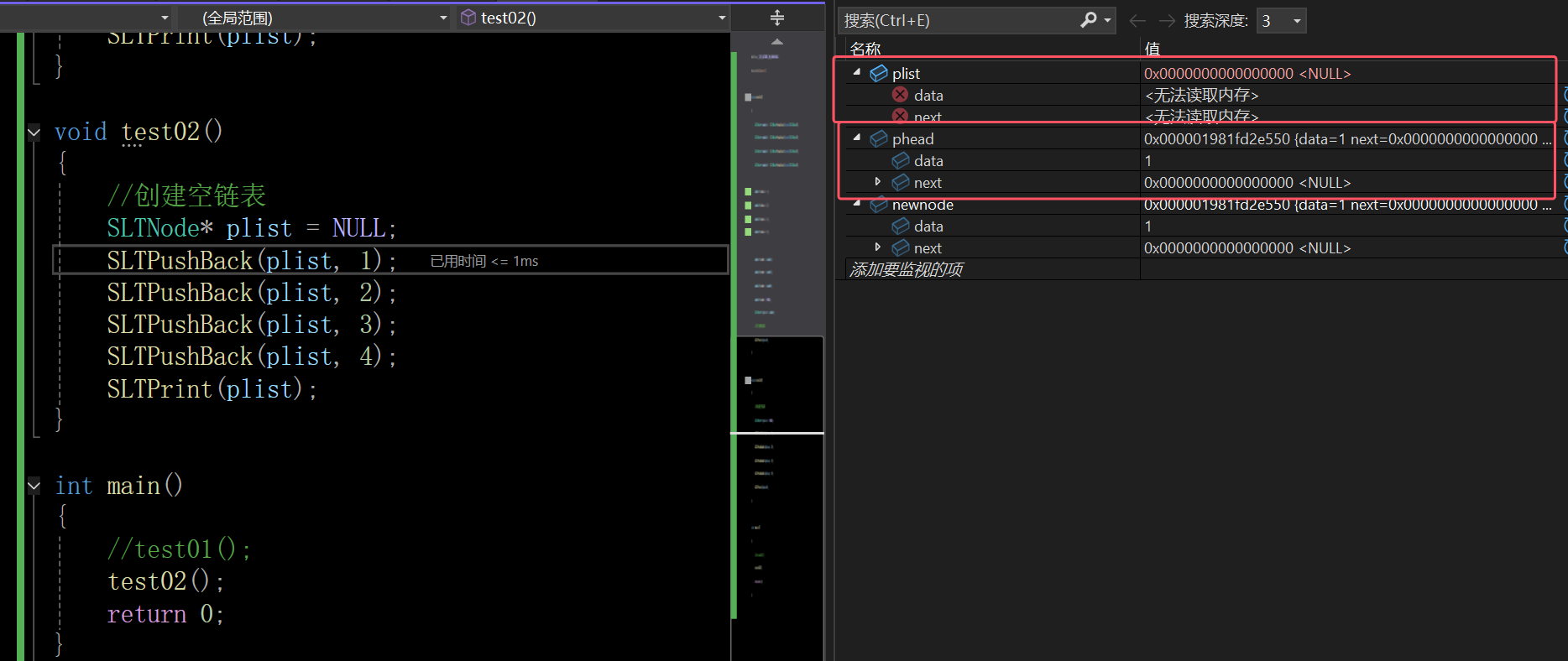Click the return 0; statement

tap(165, 614)
